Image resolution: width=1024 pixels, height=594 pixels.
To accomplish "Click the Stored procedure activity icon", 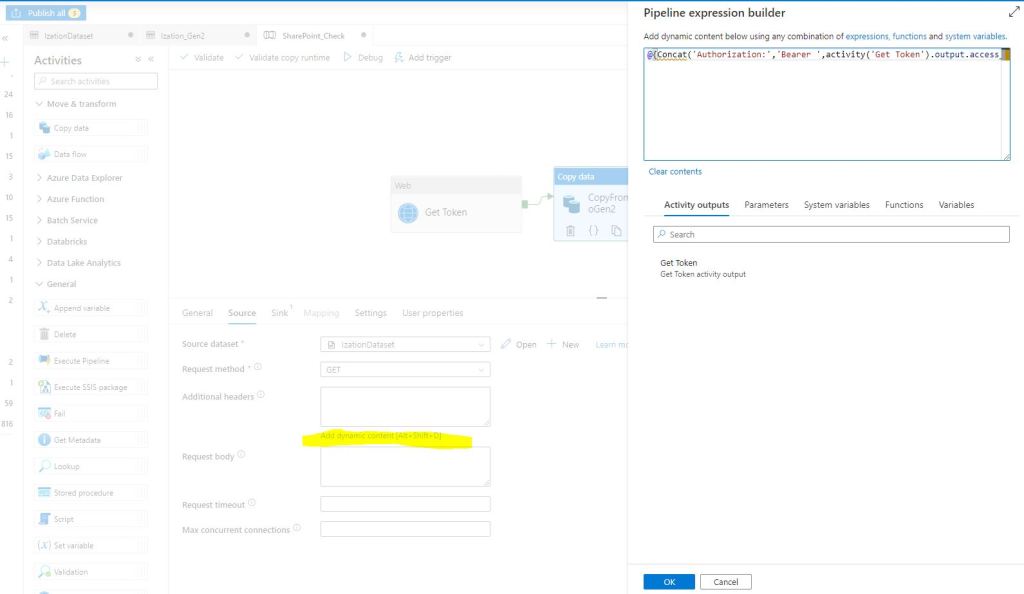I will click(44, 493).
